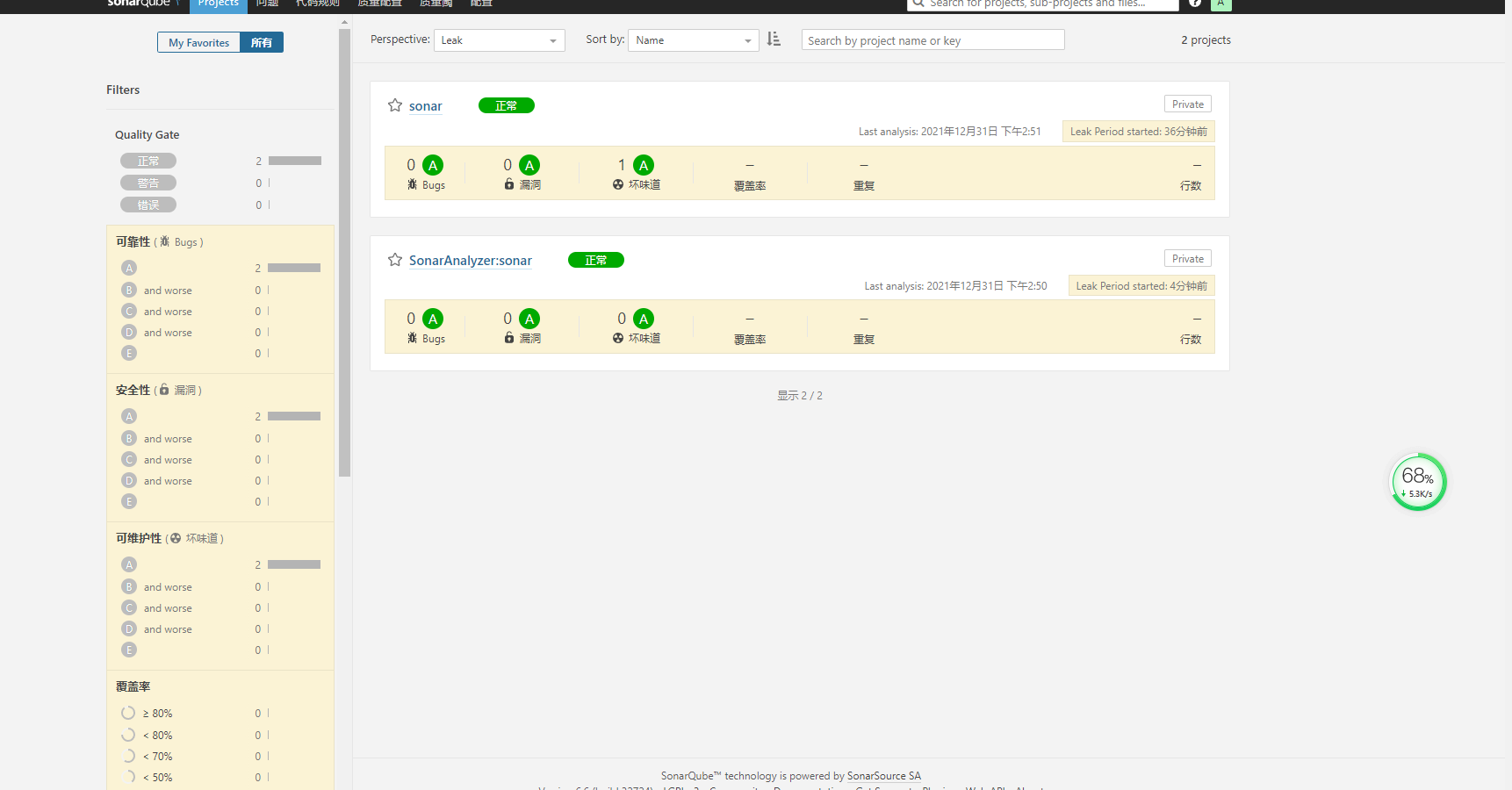Viewport: 1512px width, 790px height.
Task: Open the SonarAnalyzer:sonar project link
Action: [471, 261]
